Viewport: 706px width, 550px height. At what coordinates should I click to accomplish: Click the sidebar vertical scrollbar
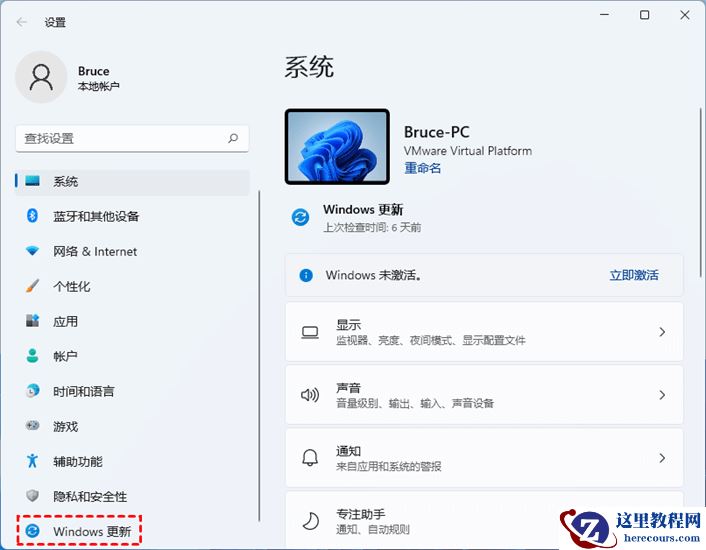coord(259,356)
